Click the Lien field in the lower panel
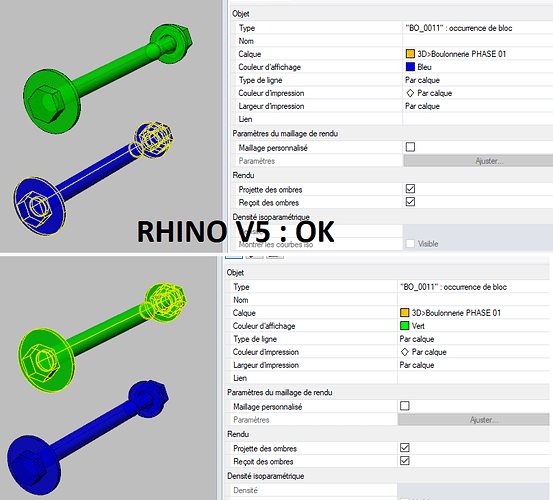The height and width of the screenshot is (500, 553). coord(473,378)
